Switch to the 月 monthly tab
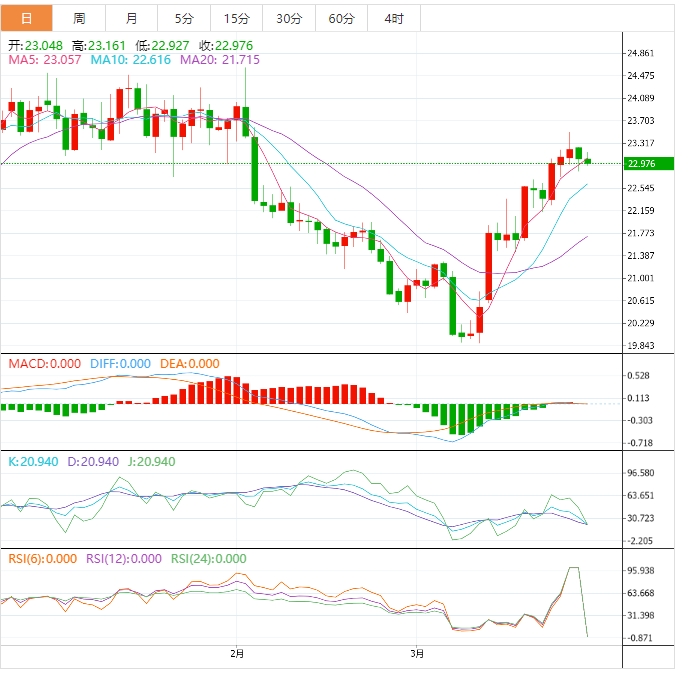The width and height of the screenshot is (677, 674). (x=131, y=18)
